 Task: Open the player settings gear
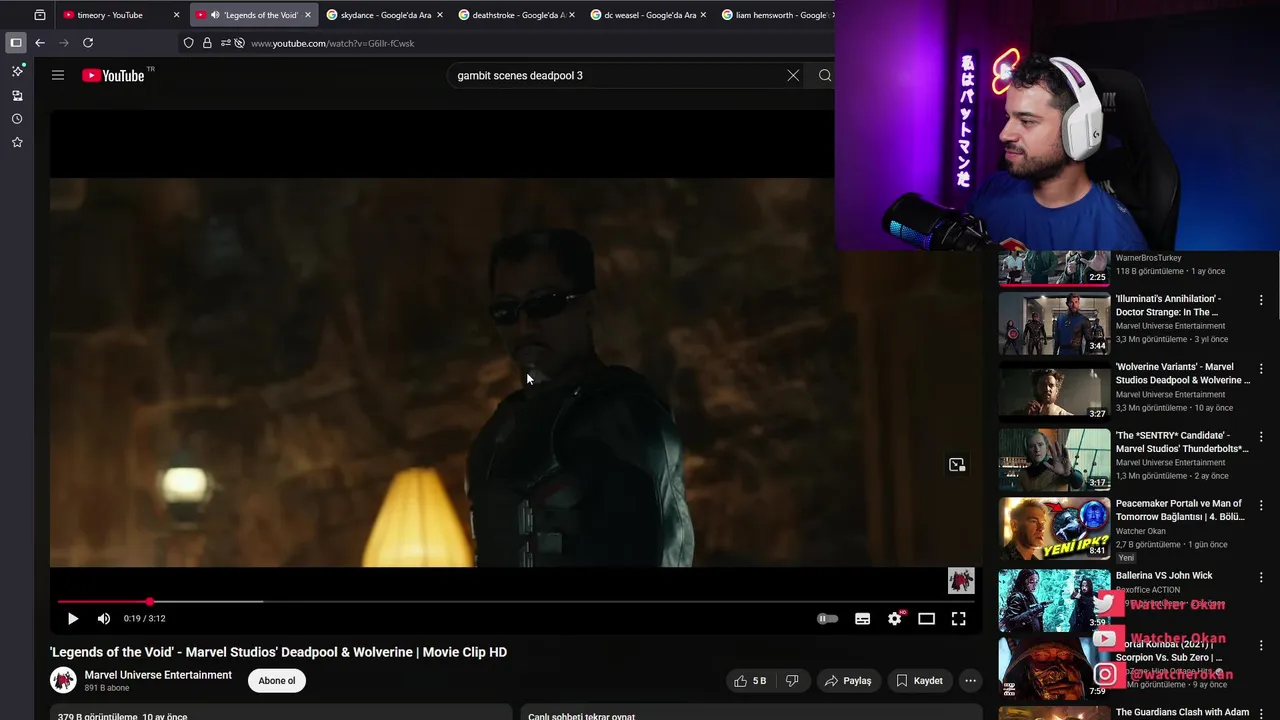(x=894, y=618)
